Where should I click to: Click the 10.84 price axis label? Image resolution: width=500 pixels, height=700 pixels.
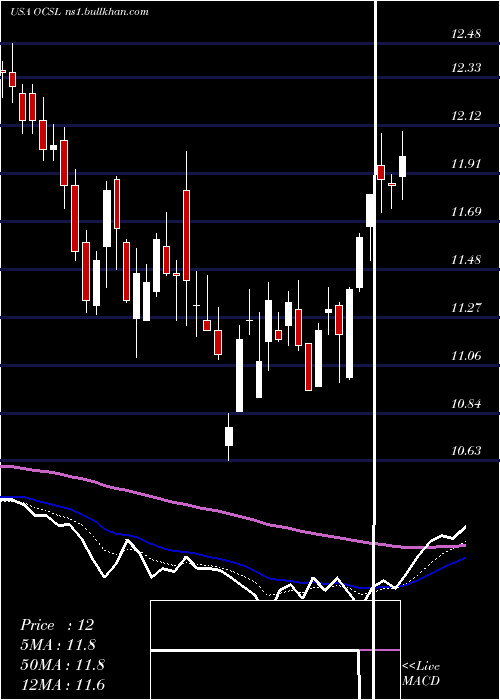click(x=466, y=404)
